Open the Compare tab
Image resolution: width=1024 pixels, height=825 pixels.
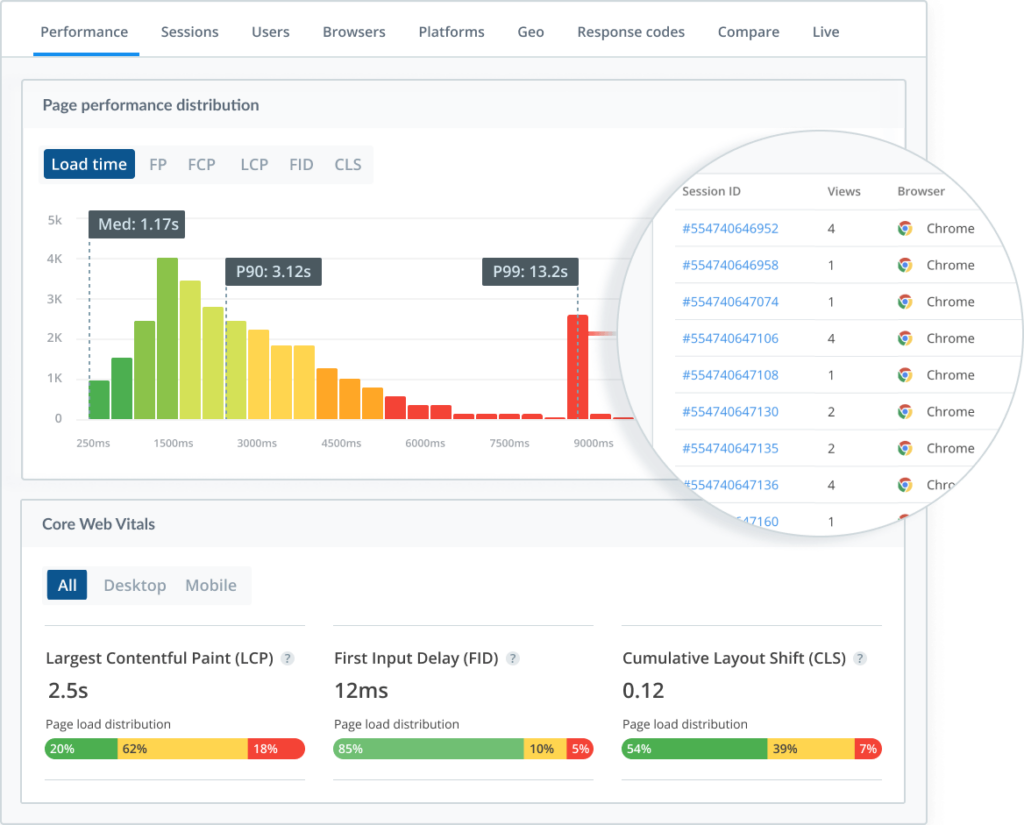(x=748, y=32)
